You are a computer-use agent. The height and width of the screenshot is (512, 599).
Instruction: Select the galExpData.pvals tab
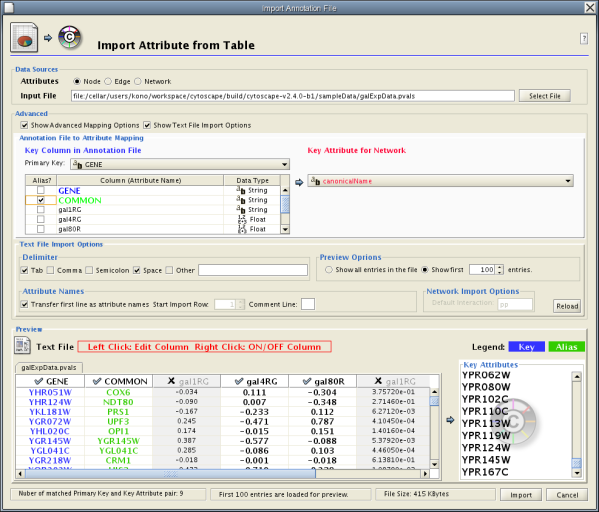[x=49, y=367]
